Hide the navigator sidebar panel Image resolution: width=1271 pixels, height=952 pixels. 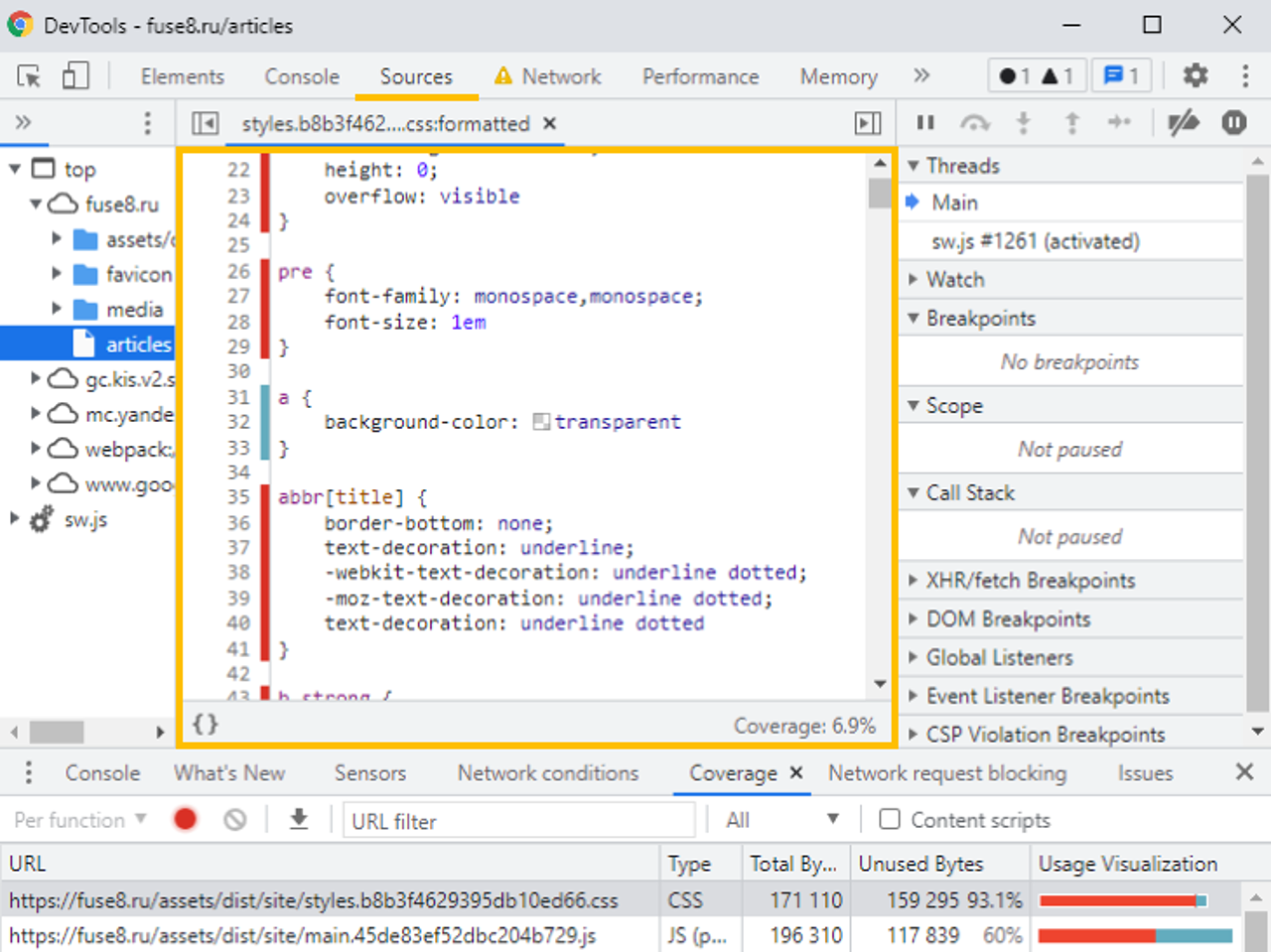pyautogui.click(x=205, y=123)
